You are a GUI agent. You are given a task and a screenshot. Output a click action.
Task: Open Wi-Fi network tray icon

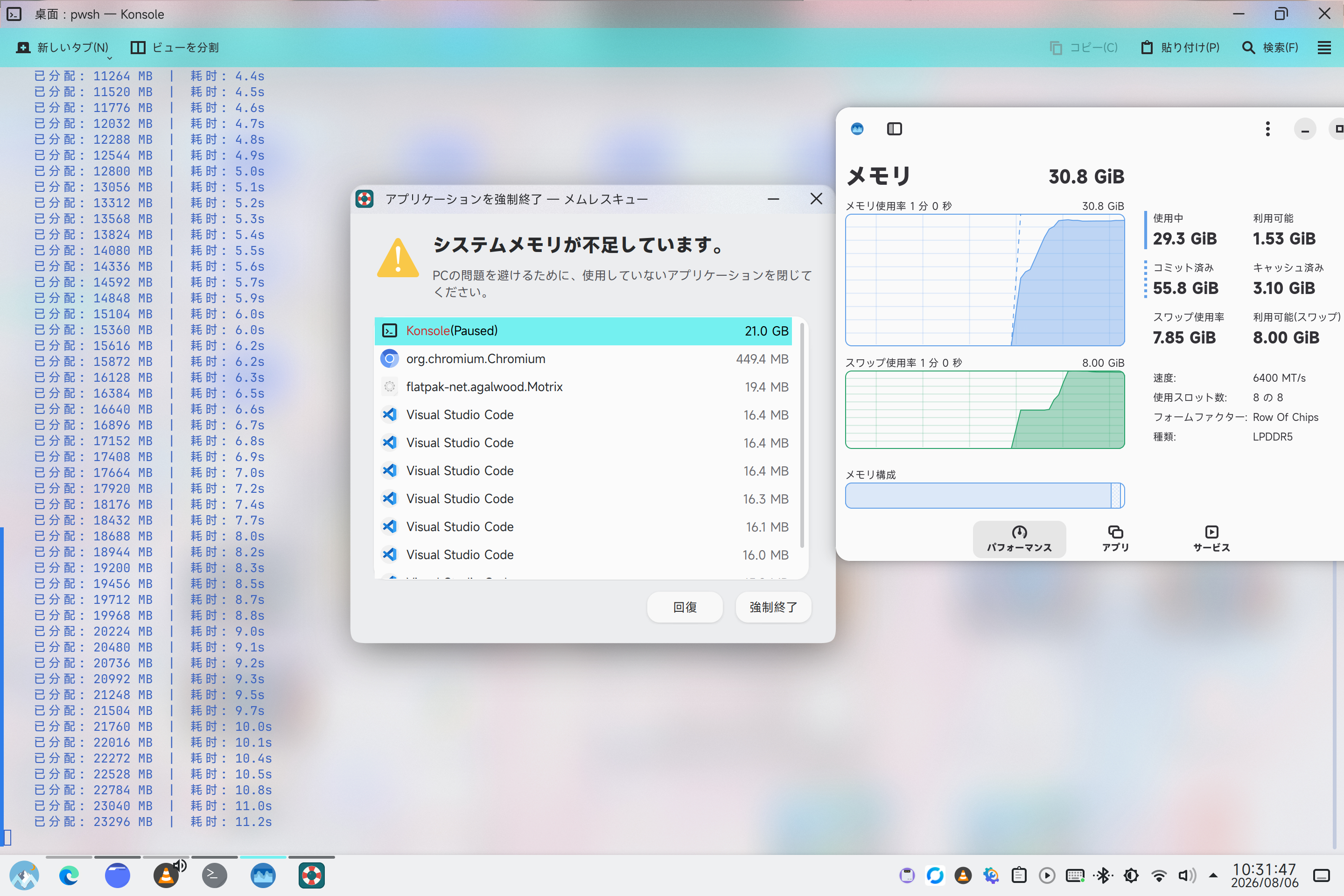(x=1159, y=875)
